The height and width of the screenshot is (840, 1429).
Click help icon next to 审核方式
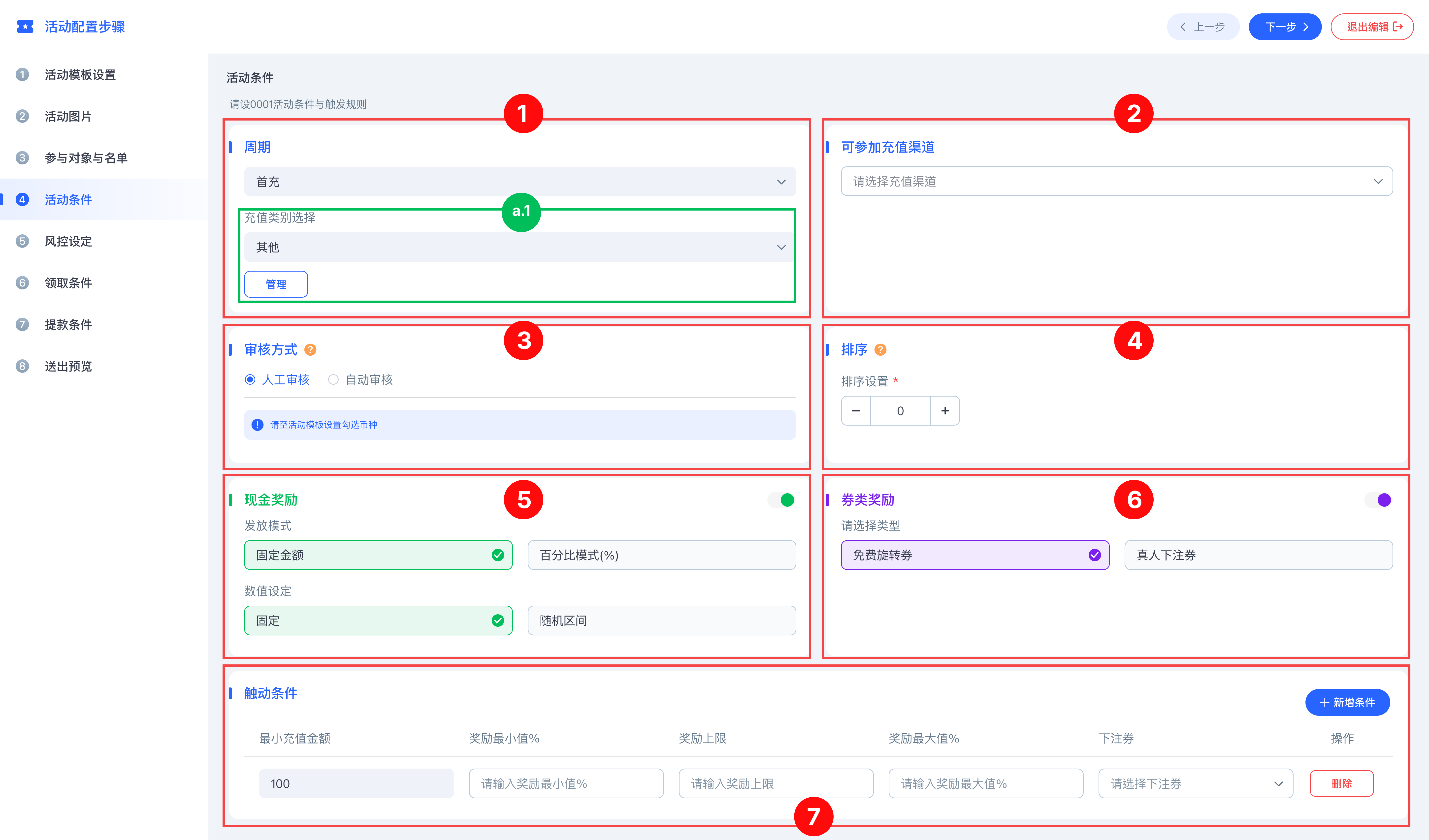click(310, 350)
